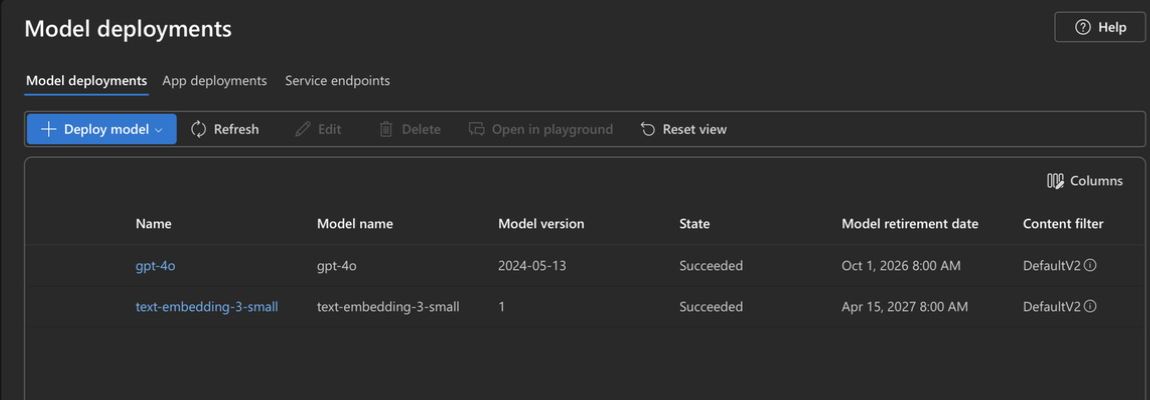The image size is (1150, 400).
Task: Click the Delete trash can icon
Action: pos(386,129)
